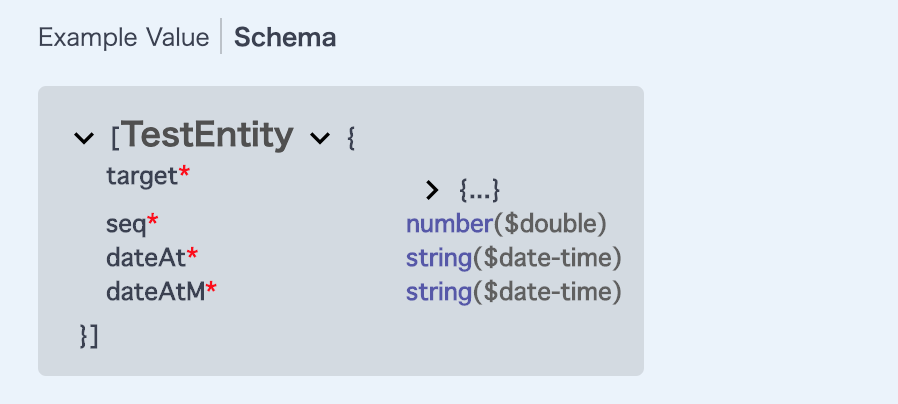Click the string($date-time) type of dateAtM
The width and height of the screenshot is (898, 404).
point(514,292)
